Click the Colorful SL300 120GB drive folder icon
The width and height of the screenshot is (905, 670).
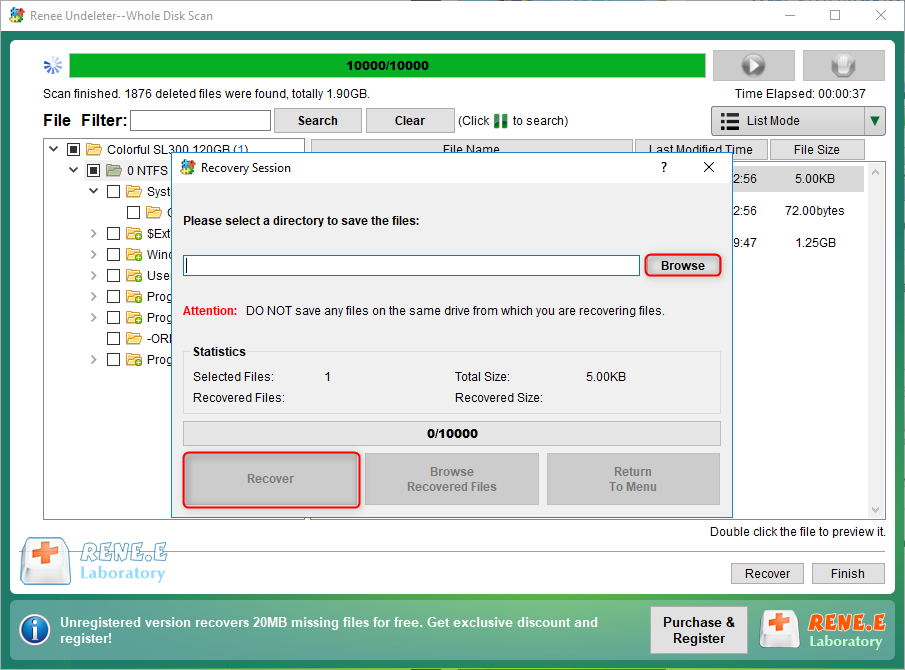pyautogui.click(x=94, y=150)
